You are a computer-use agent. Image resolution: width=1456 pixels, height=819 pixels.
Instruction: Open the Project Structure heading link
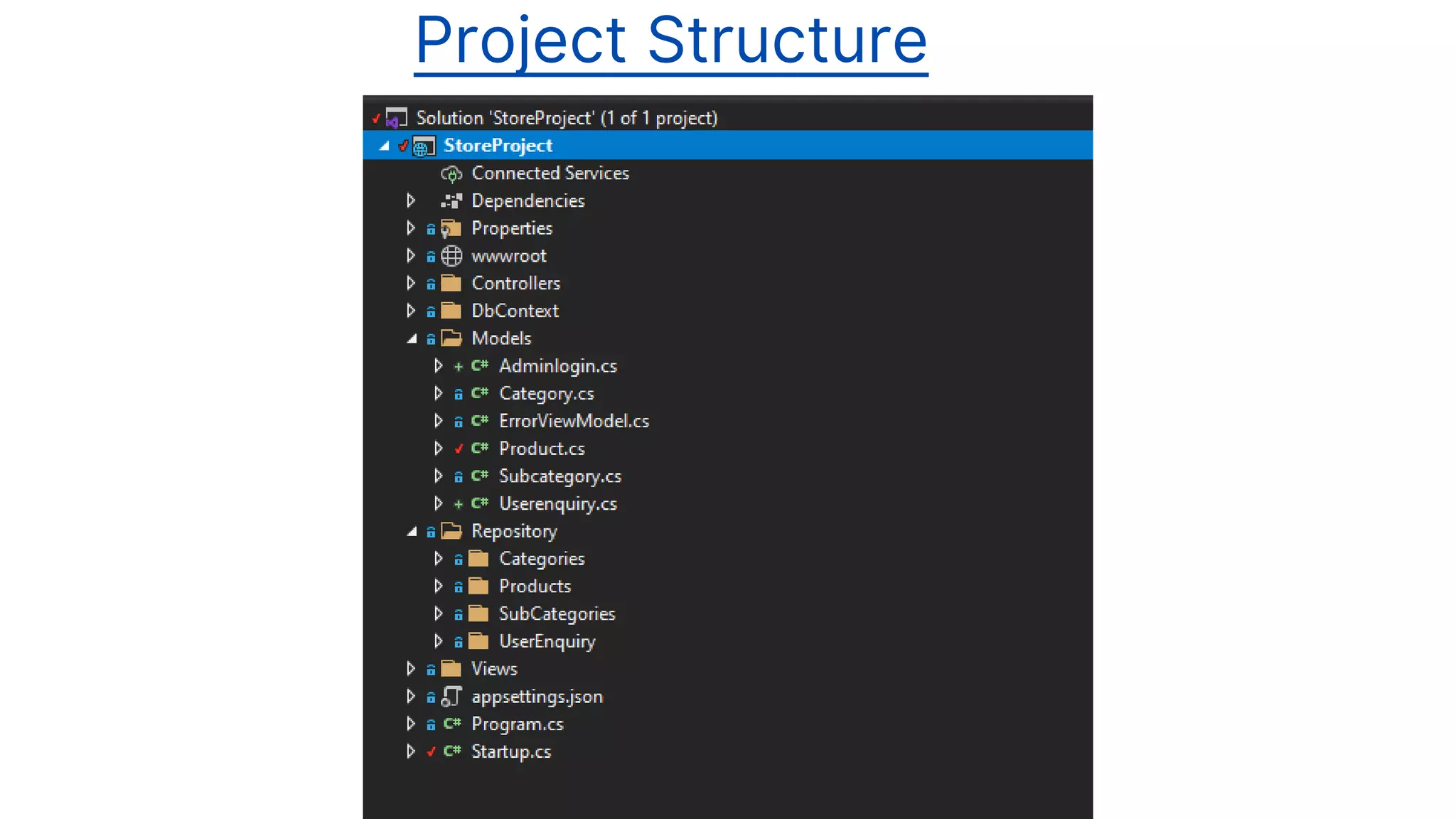670,41
